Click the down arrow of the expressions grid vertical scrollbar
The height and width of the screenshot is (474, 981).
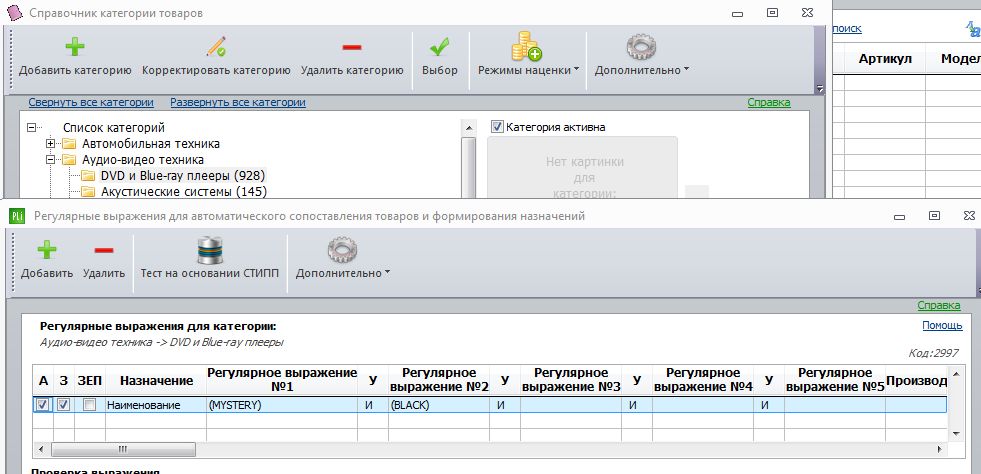(x=956, y=433)
